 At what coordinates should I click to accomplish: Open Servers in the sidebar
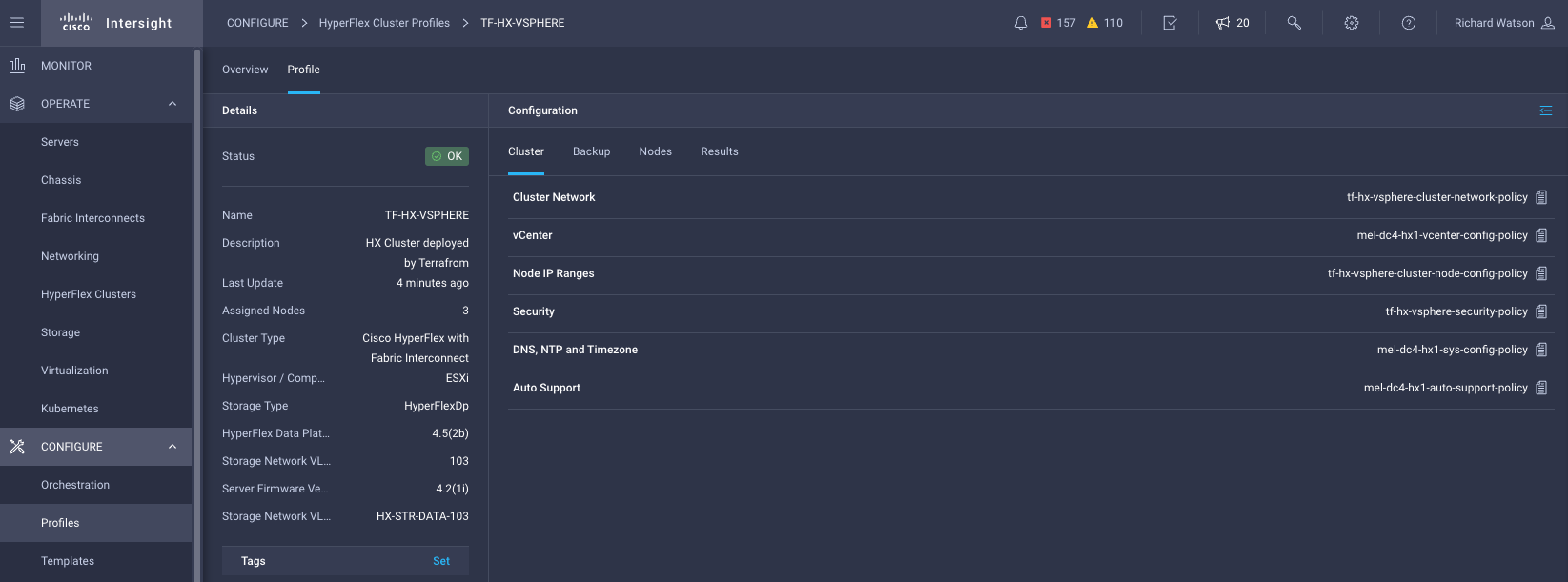[x=95, y=142]
